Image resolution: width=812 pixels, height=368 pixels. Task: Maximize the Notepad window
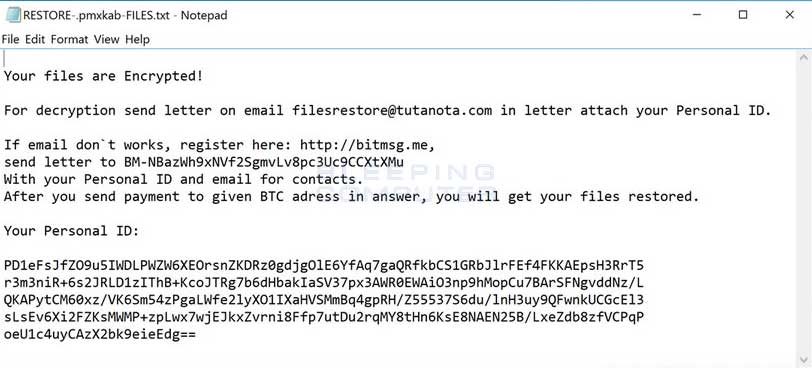(x=743, y=15)
